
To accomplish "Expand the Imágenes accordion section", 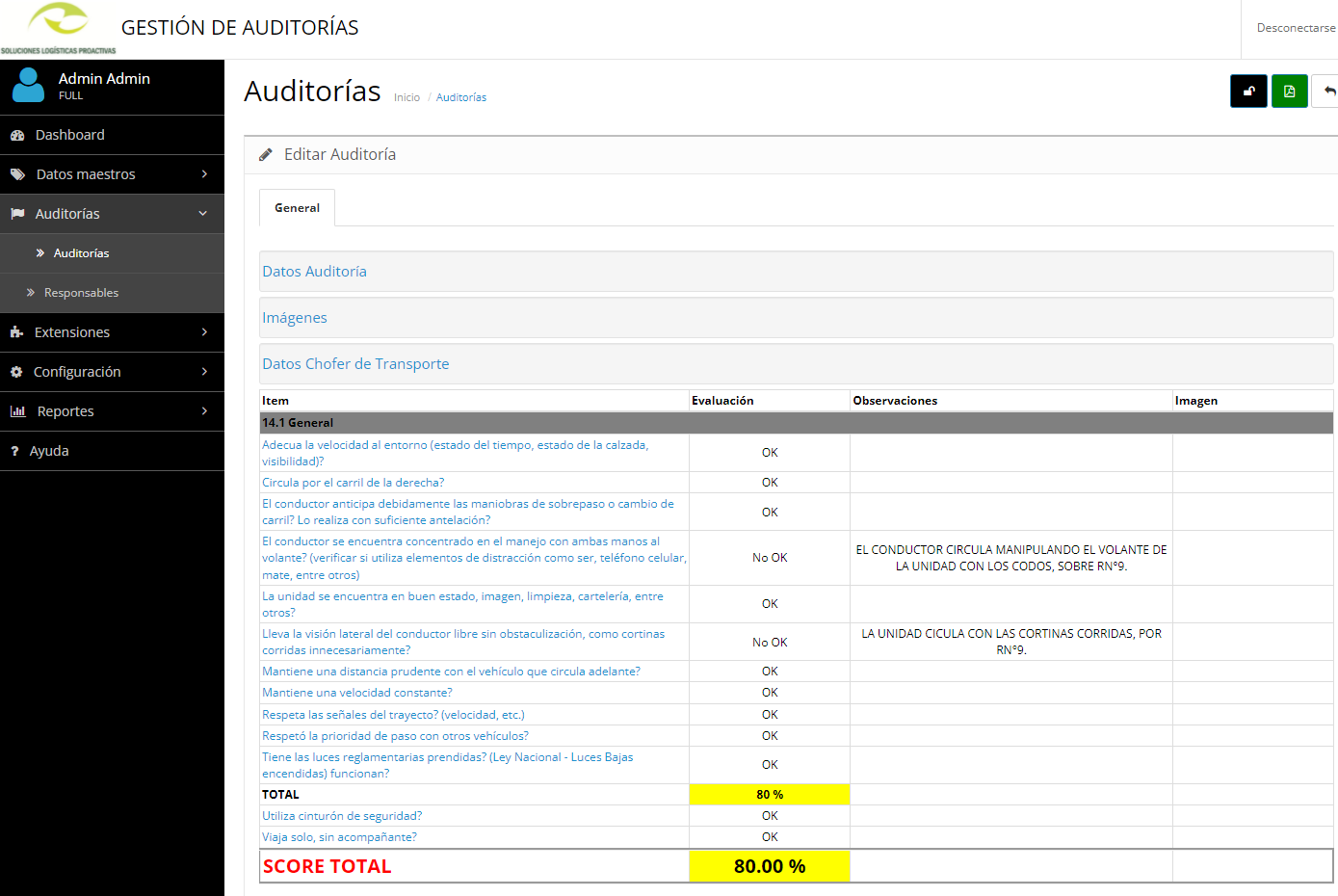I will 295,318.
